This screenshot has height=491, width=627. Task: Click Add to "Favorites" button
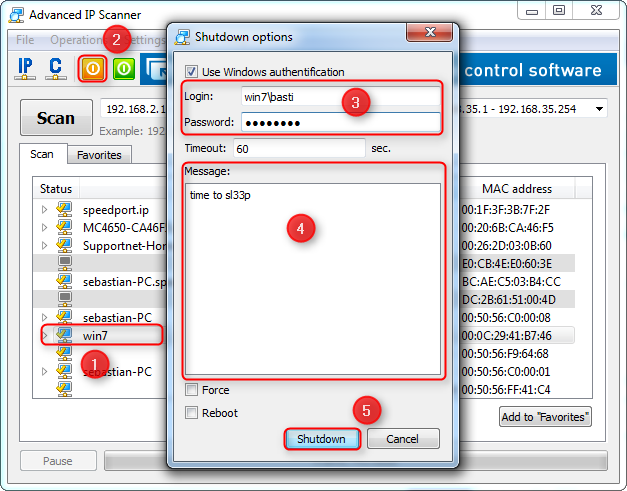tap(545, 417)
